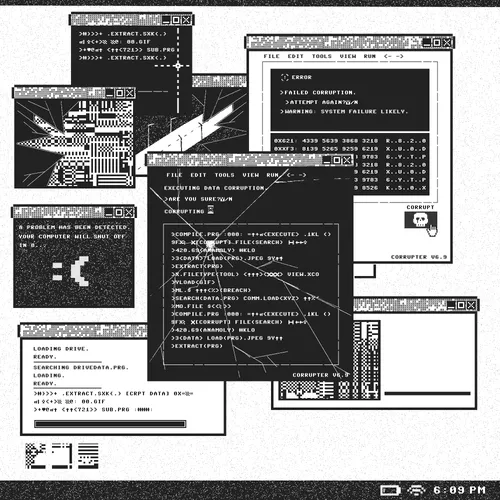Click the 6:09 PM clock

coord(459,490)
